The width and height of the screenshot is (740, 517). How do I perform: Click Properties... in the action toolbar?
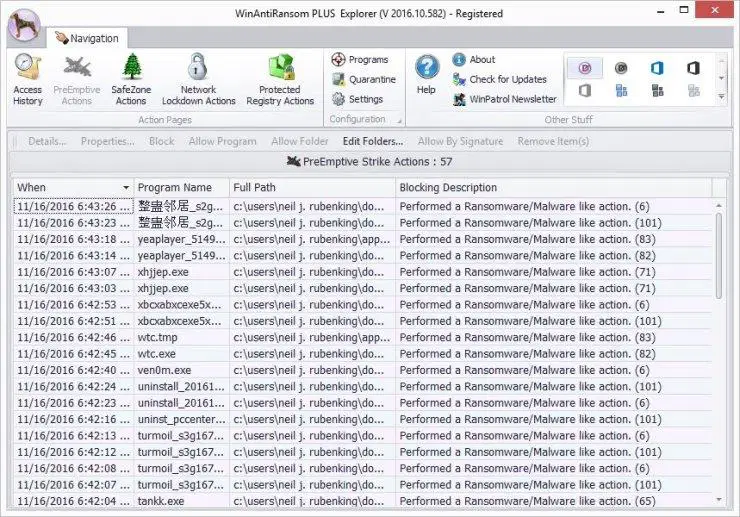pos(108,141)
